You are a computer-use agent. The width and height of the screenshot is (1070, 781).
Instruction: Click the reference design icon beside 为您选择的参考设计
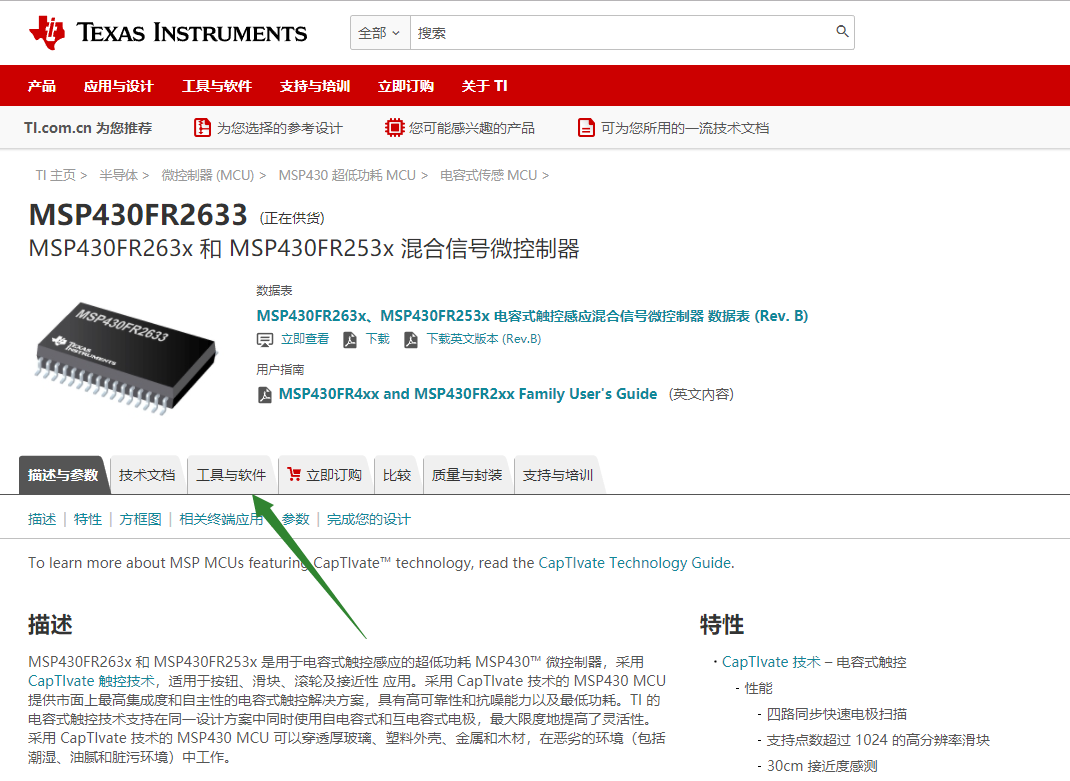coord(202,128)
